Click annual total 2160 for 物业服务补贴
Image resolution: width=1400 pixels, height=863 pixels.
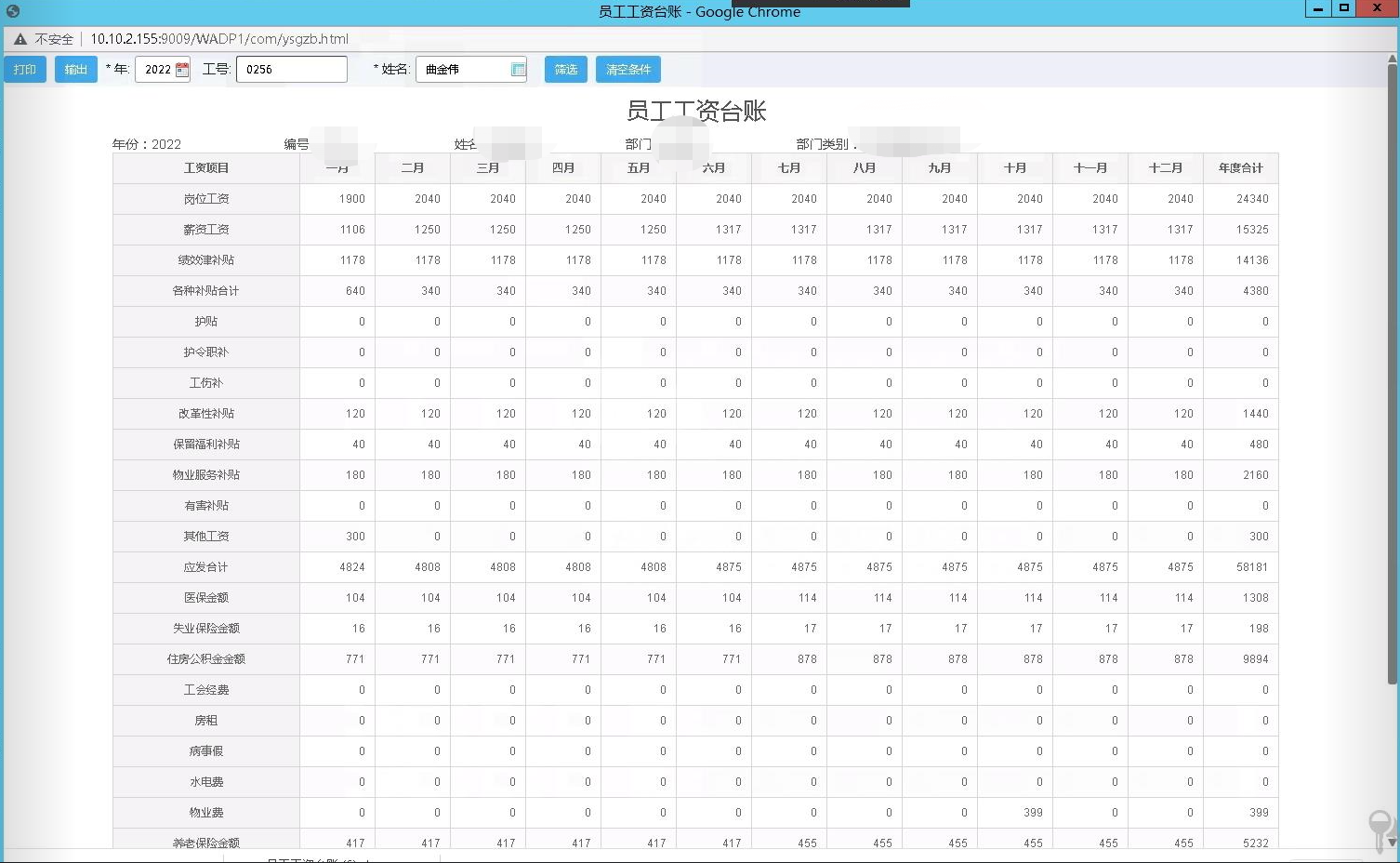(1256, 475)
